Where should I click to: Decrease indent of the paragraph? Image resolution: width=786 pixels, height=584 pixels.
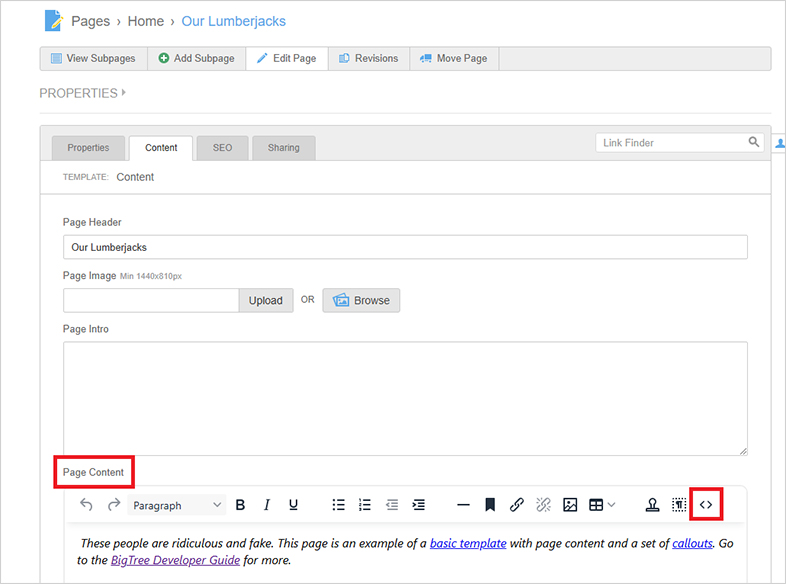click(x=392, y=505)
